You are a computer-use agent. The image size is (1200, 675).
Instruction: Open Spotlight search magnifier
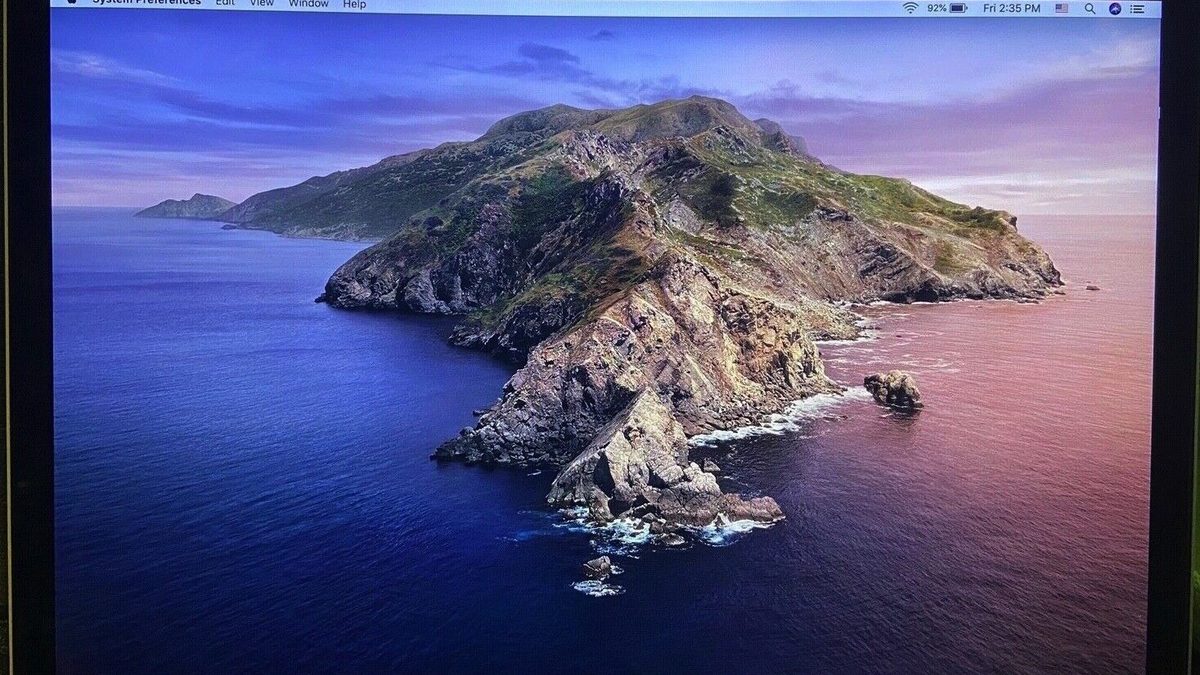[1089, 8]
